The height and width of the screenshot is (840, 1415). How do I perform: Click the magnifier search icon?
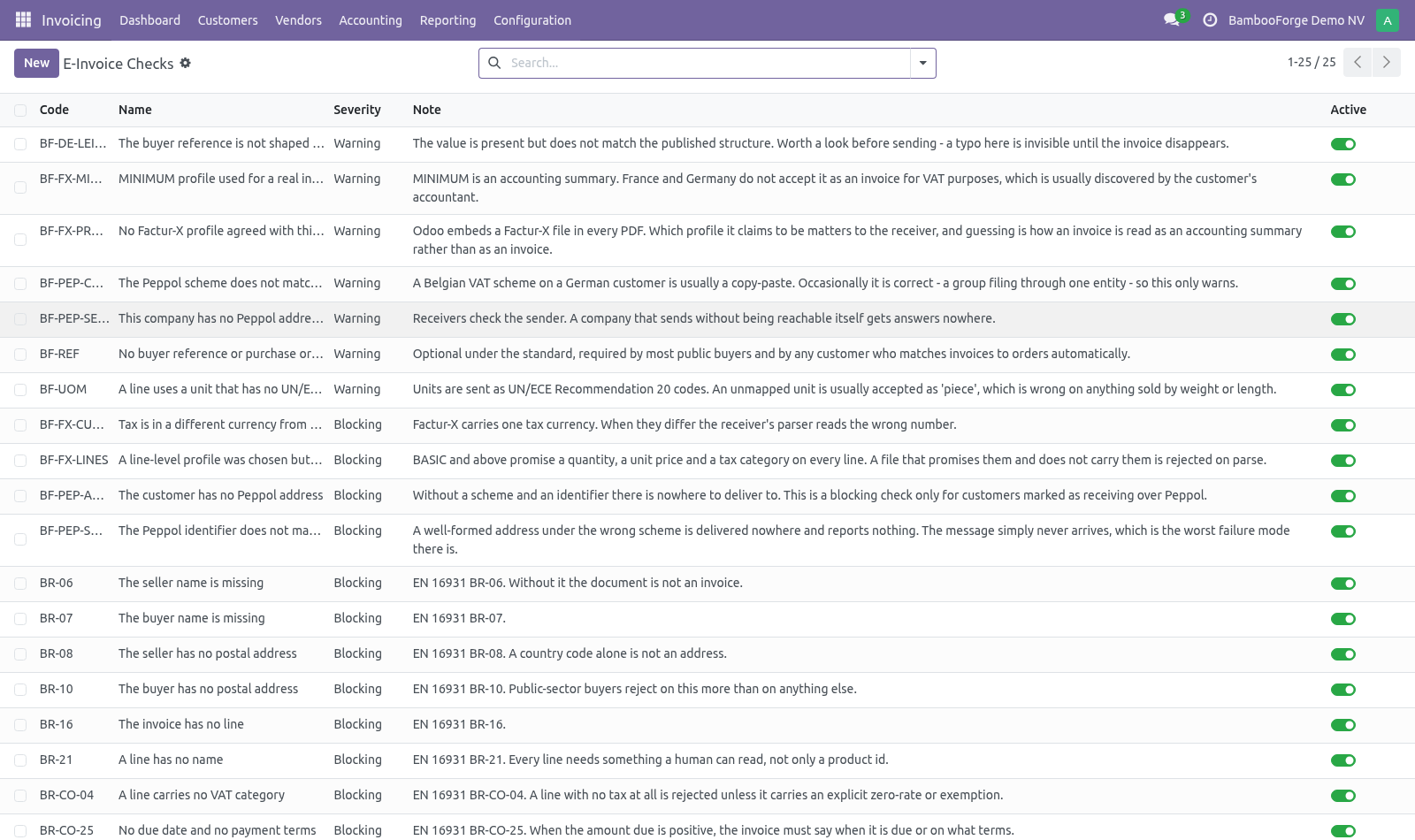tap(494, 63)
